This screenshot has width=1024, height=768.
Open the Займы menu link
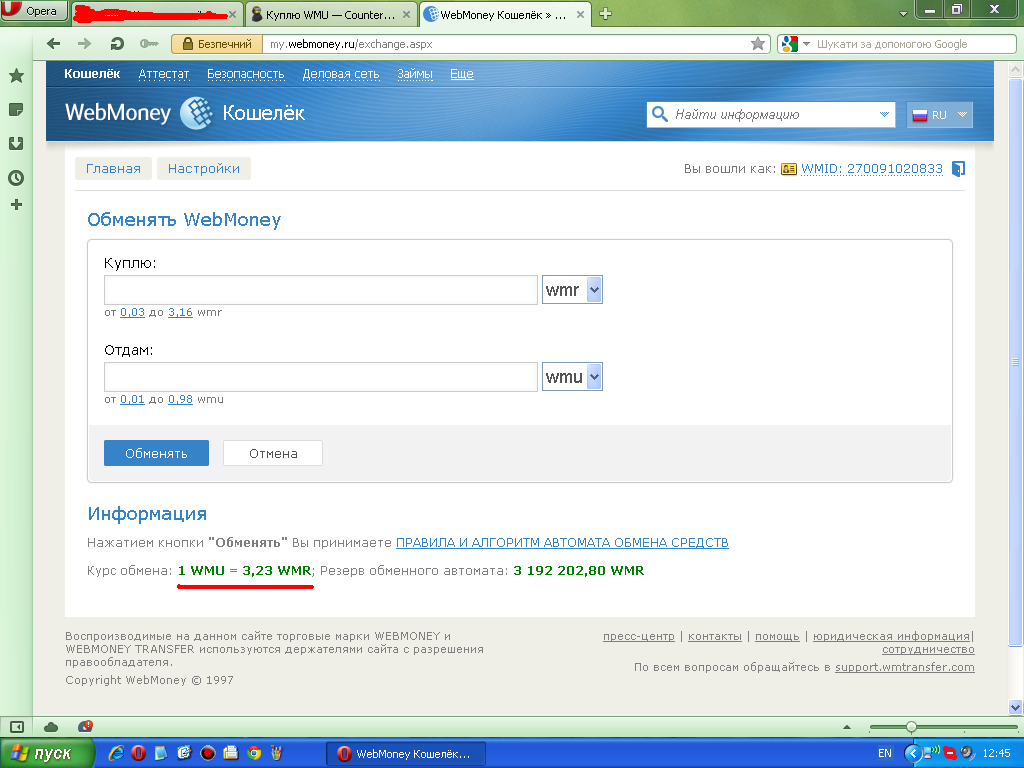tap(415, 74)
